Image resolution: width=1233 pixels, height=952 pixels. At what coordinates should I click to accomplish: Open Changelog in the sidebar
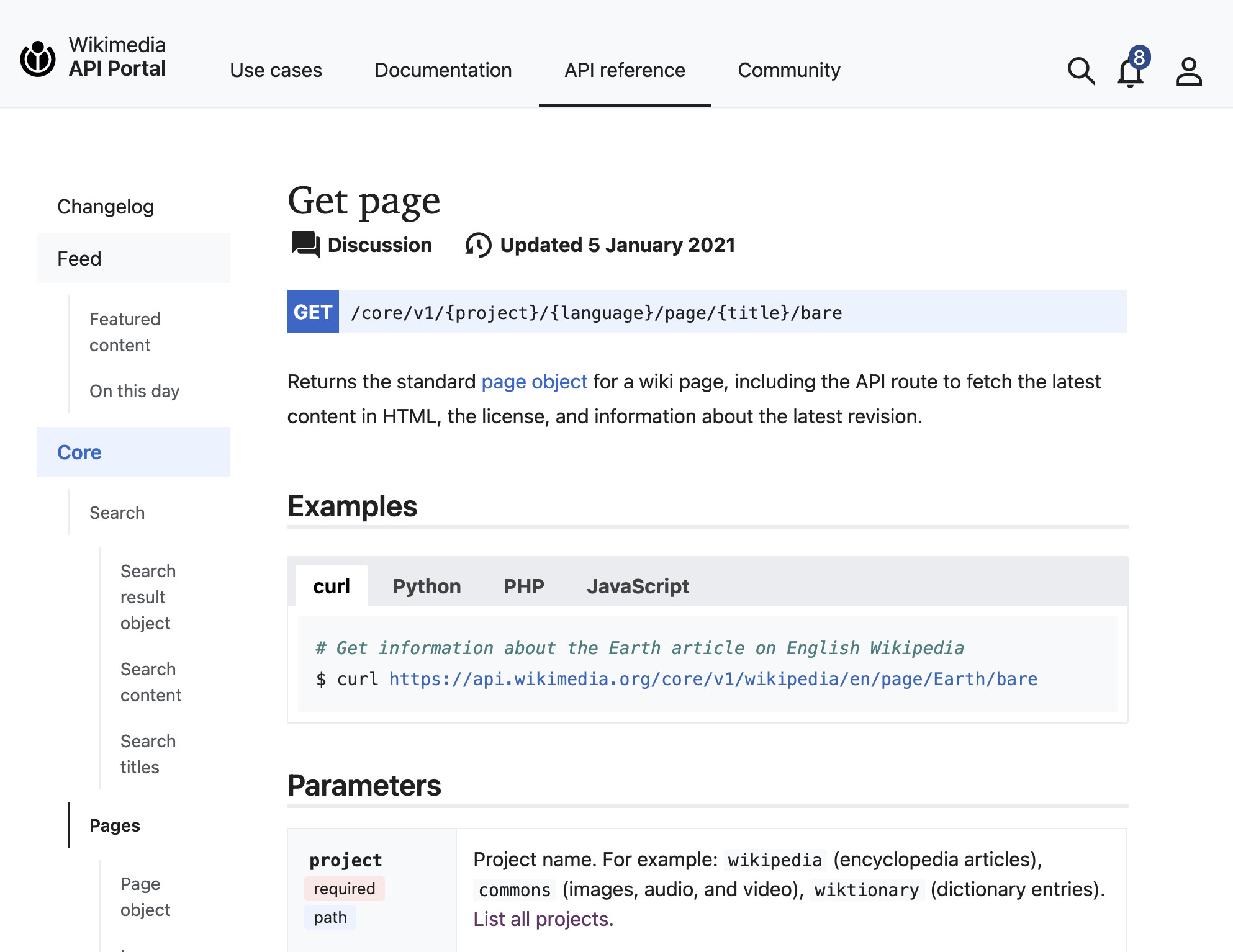coord(106,207)
